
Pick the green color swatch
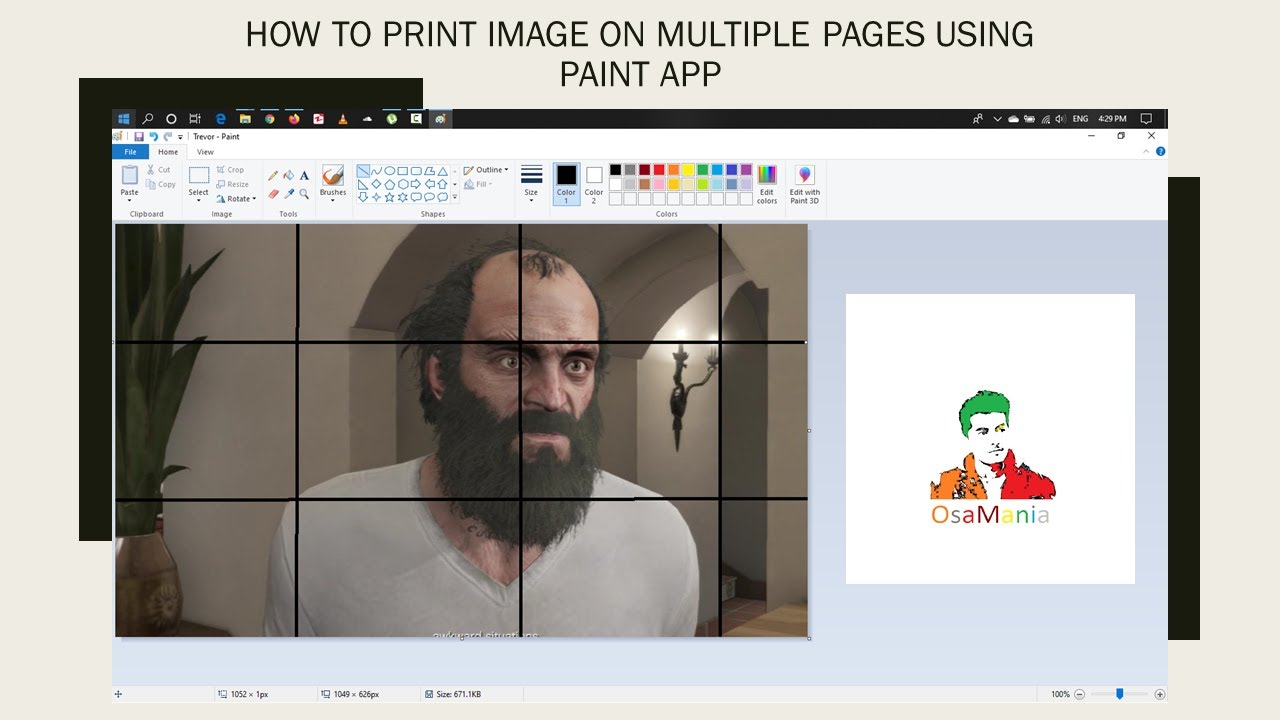(x=702, y=170)
